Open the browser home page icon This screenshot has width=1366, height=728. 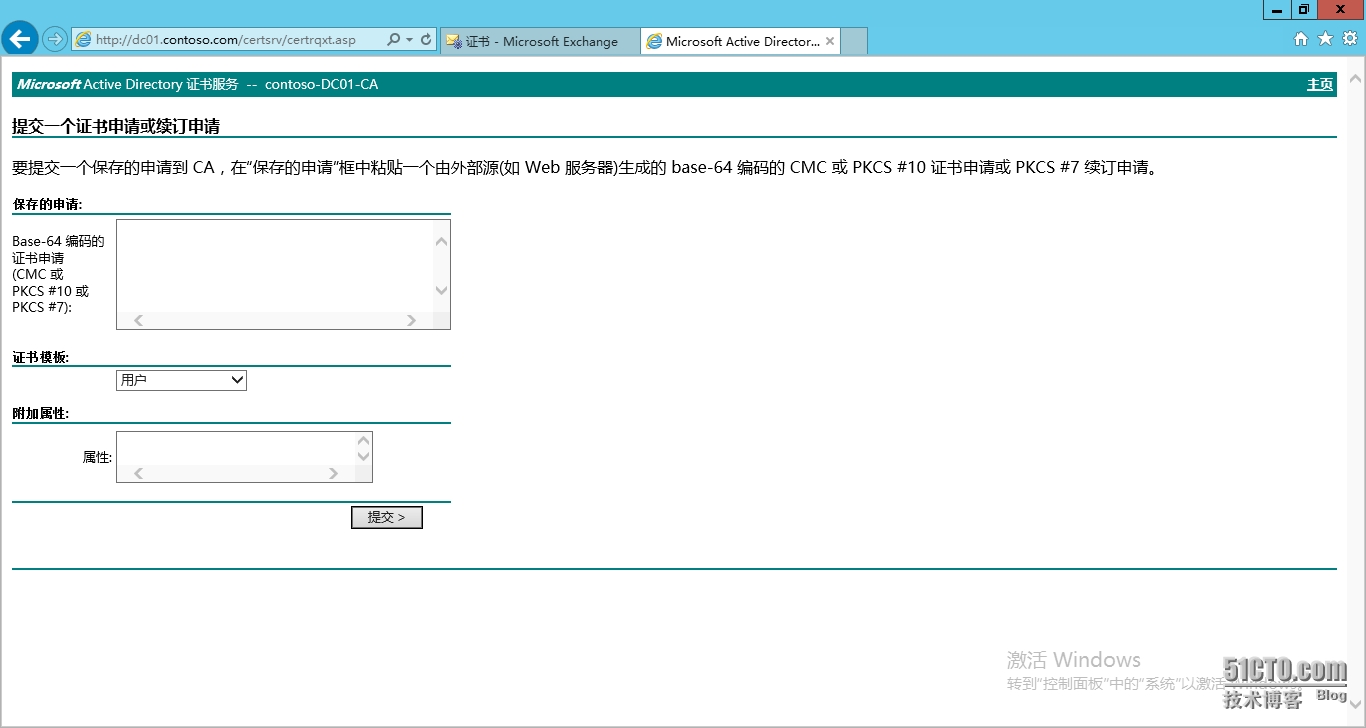1300,38
